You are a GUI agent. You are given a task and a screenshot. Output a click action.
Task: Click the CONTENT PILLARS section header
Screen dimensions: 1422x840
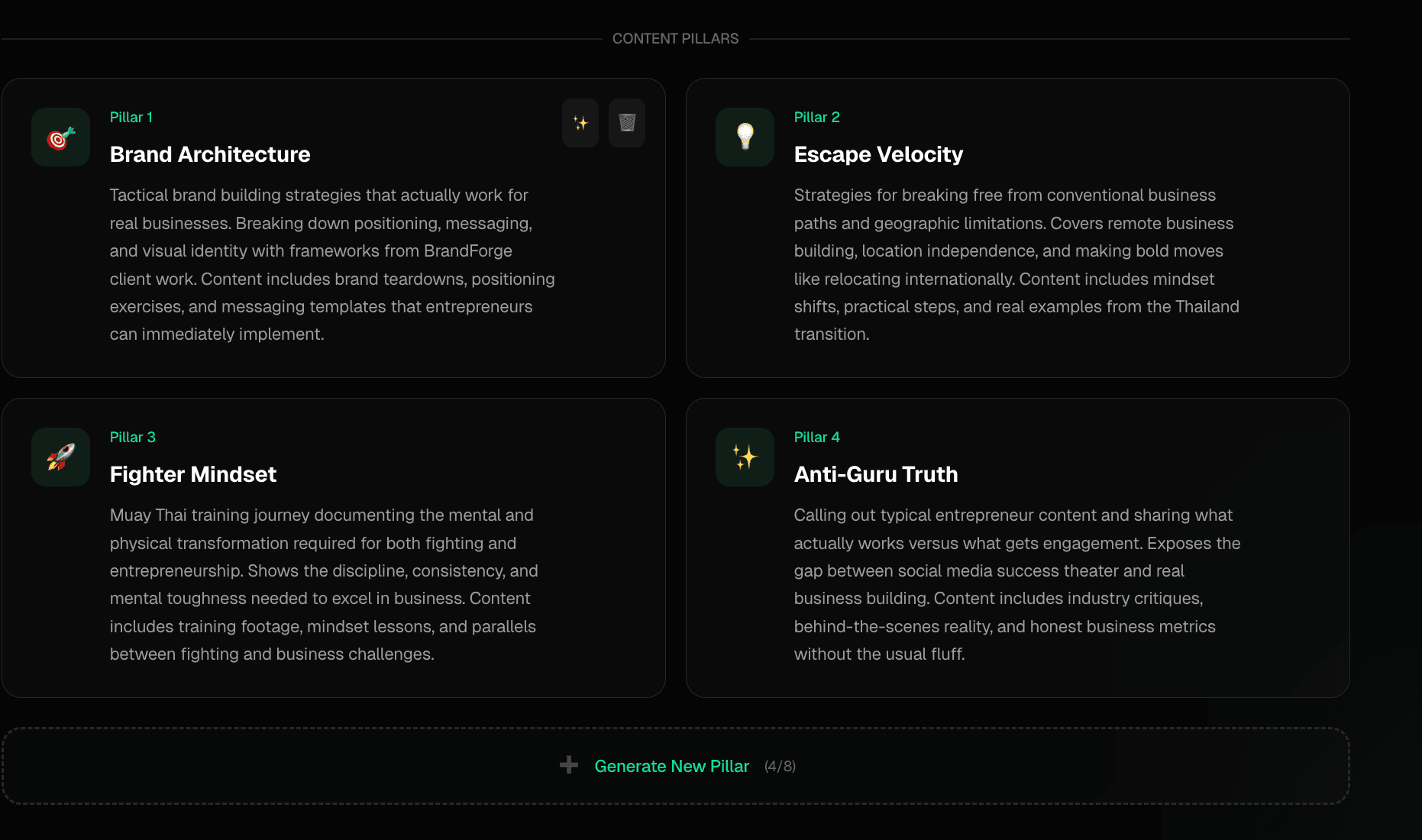tap(675, 37)
